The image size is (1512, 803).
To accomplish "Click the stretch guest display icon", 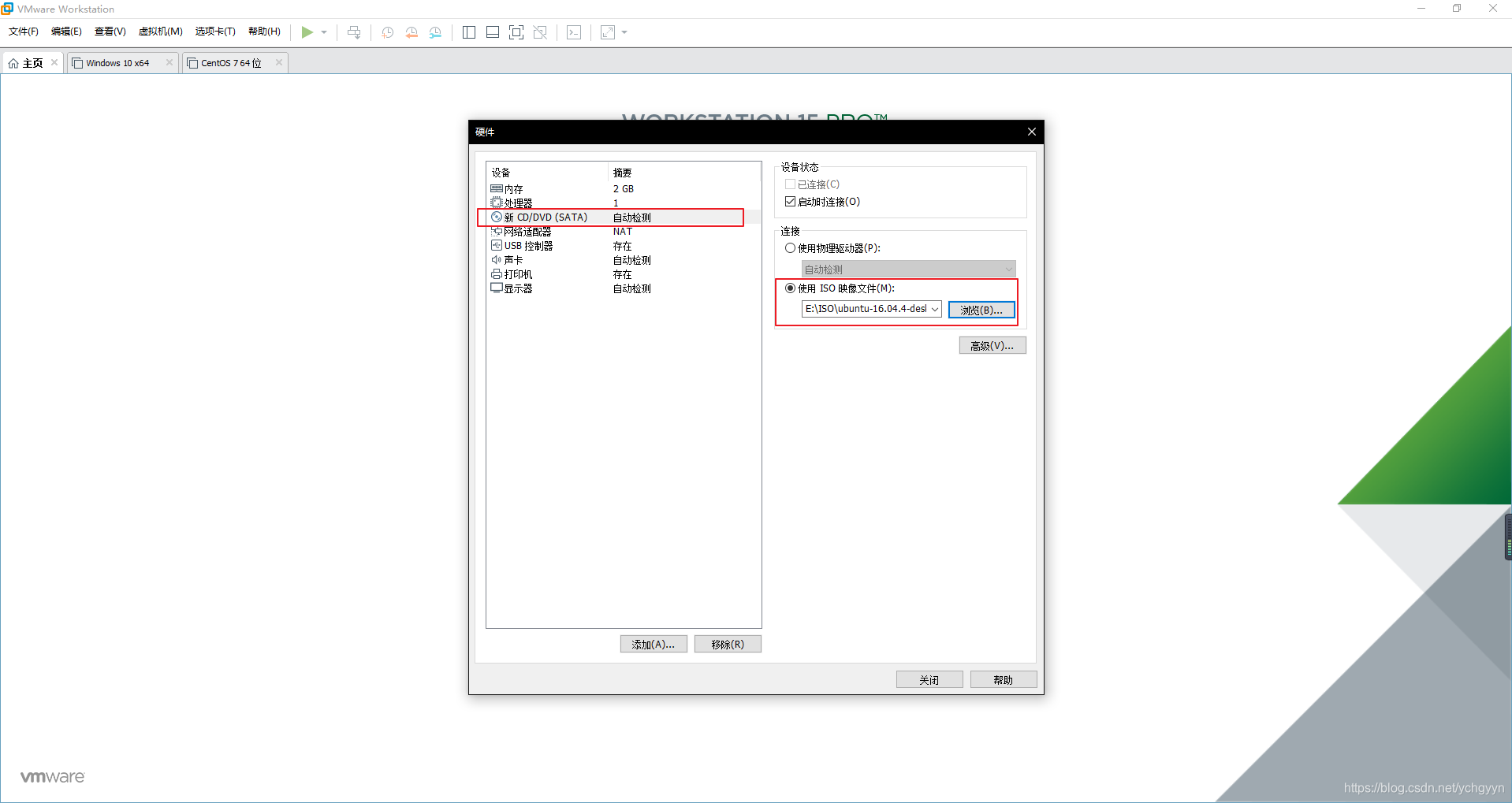I will coord(608,32).
